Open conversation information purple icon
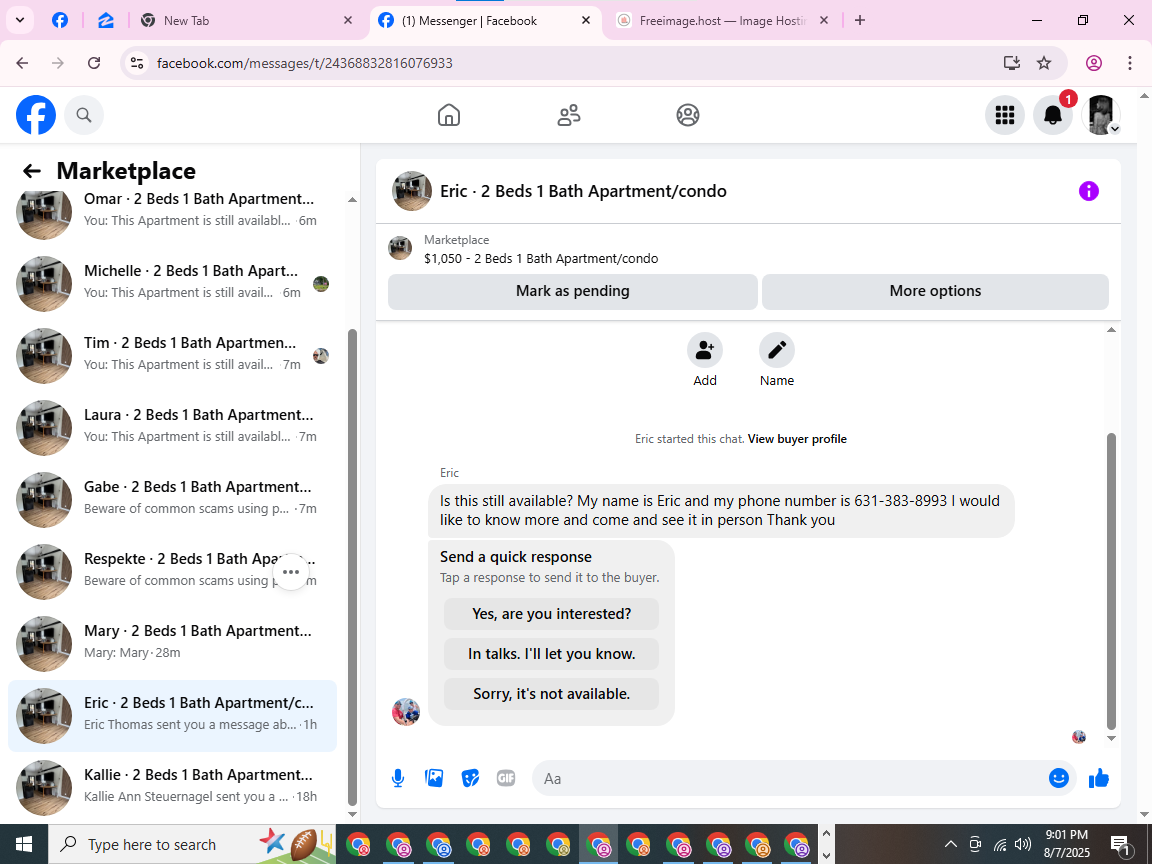The image size is (1152, 864). (x=1088, y=191)
